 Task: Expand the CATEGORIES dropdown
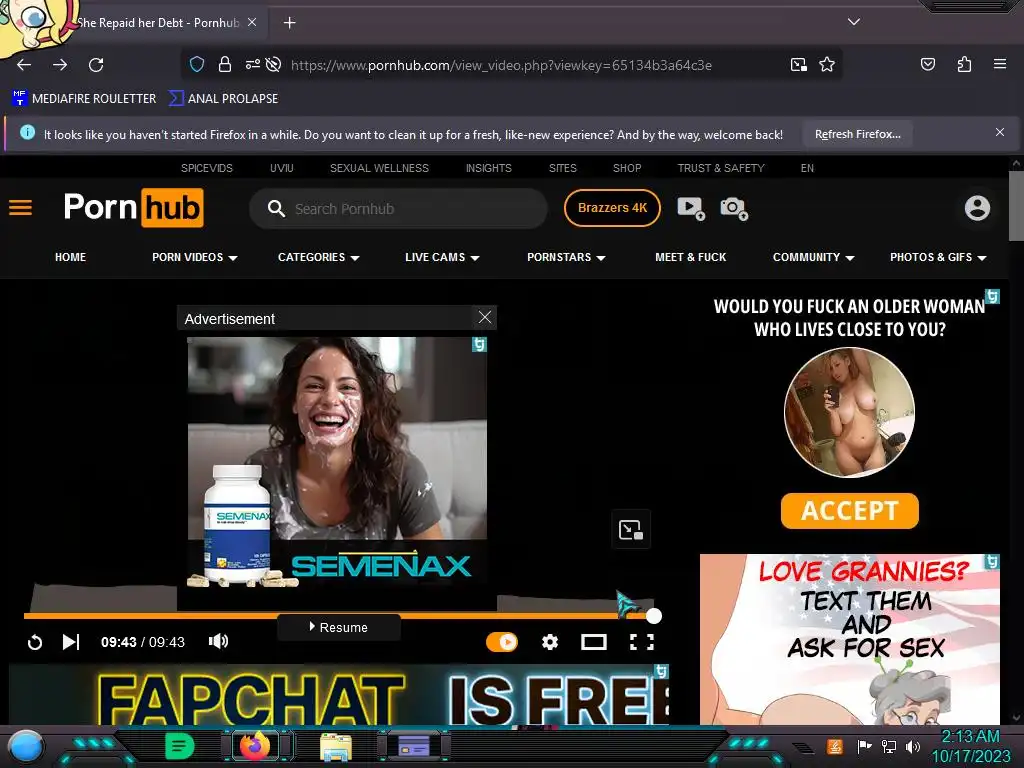[x=319, y=257]
